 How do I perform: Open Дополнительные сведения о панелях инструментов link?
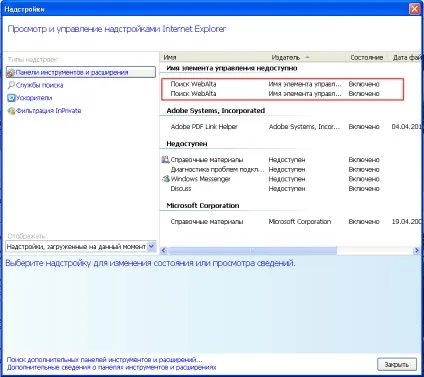point(111,367)
